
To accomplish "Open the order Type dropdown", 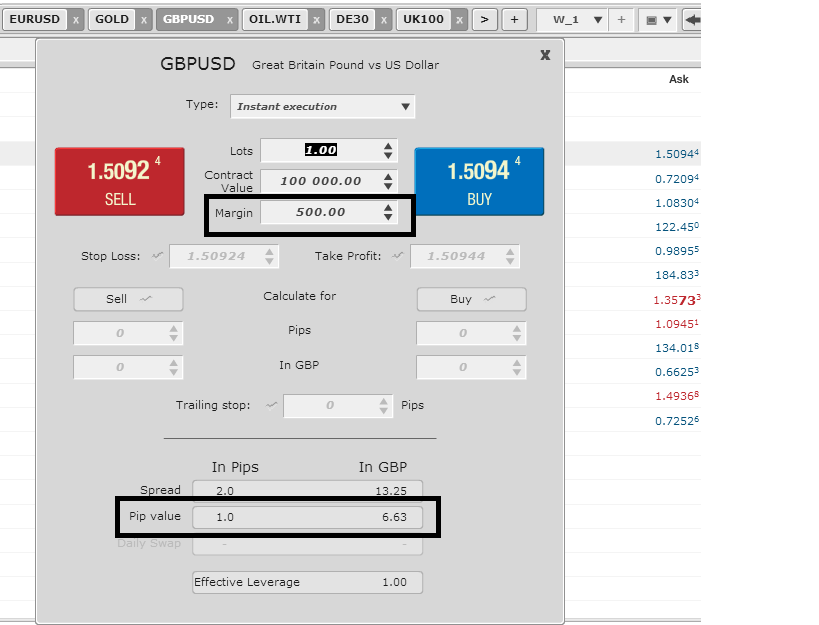I will pos(322,107).
